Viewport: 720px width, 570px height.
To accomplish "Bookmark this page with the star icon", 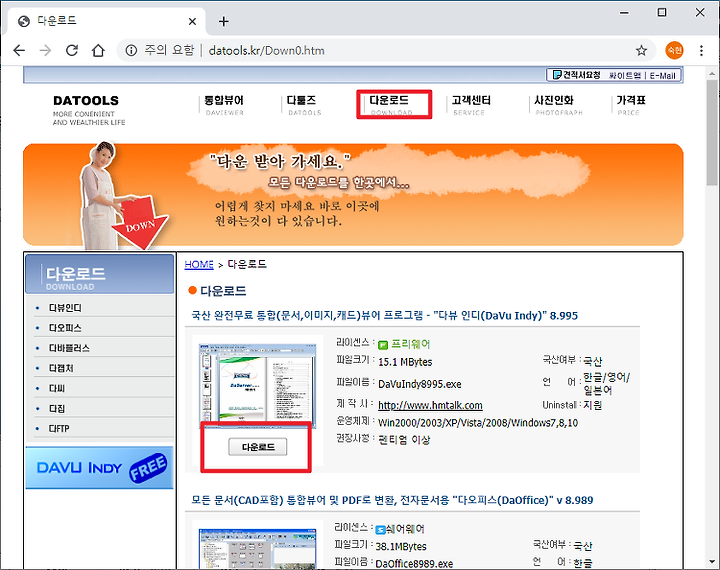I will click(641, 50).
